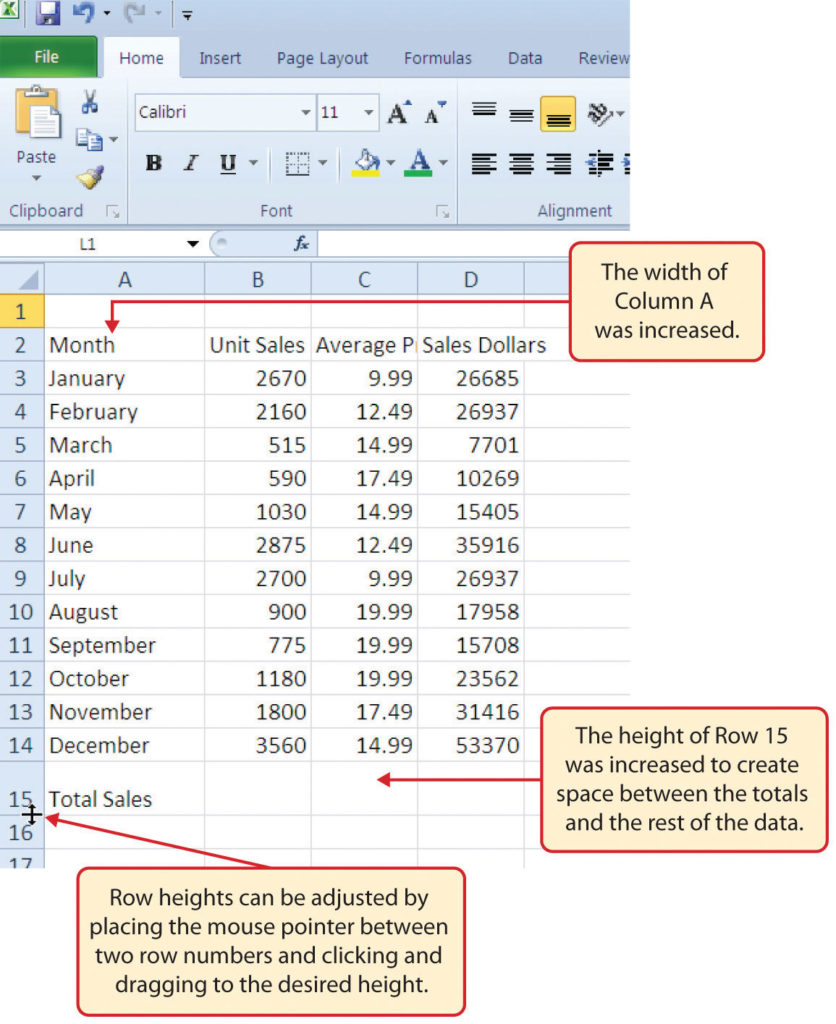Toggle Center text alignment
836x1024 pixels.
(x=521, y=163)
